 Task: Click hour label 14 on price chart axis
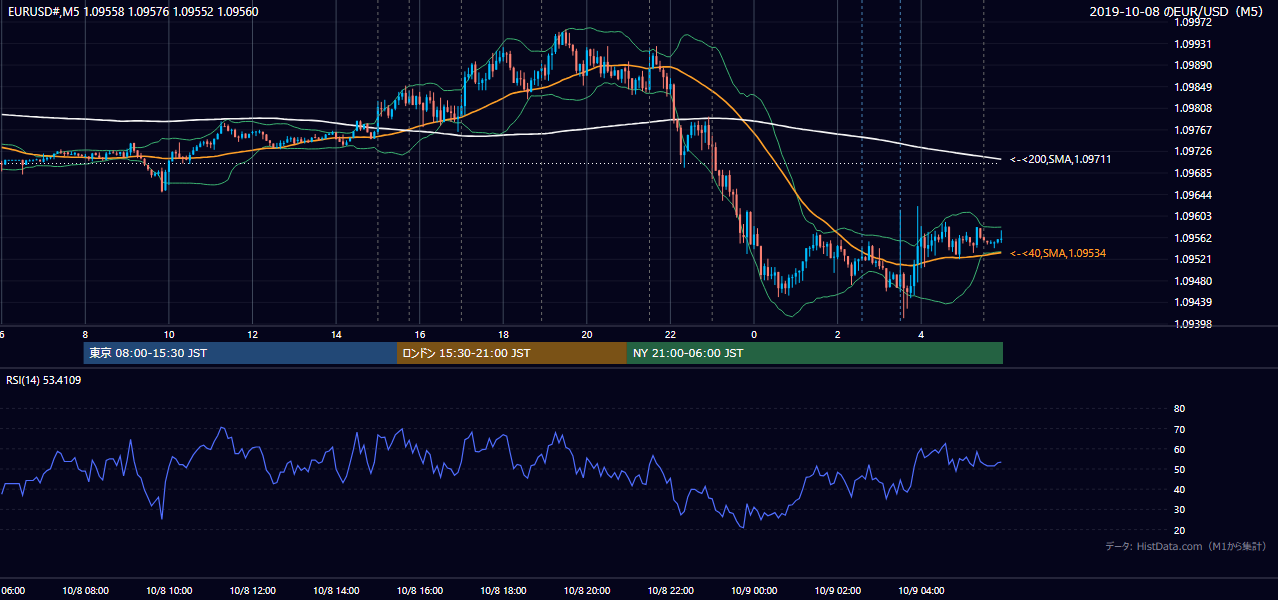pos(336,334)
